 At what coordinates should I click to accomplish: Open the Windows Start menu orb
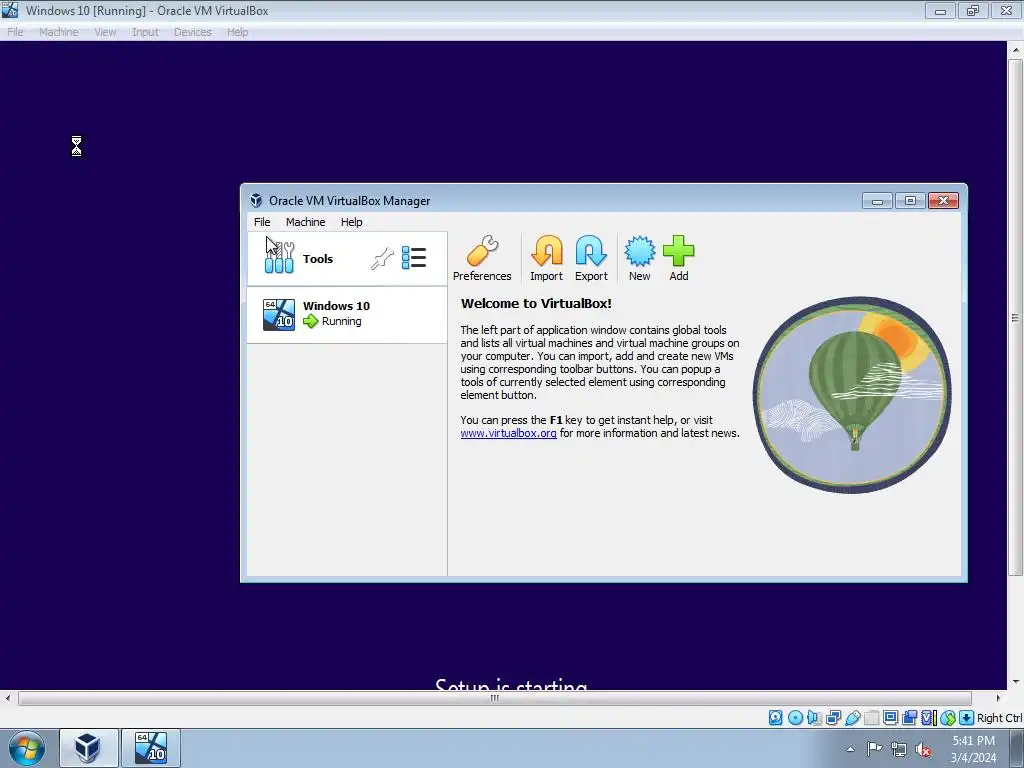[x=27, y=748]
